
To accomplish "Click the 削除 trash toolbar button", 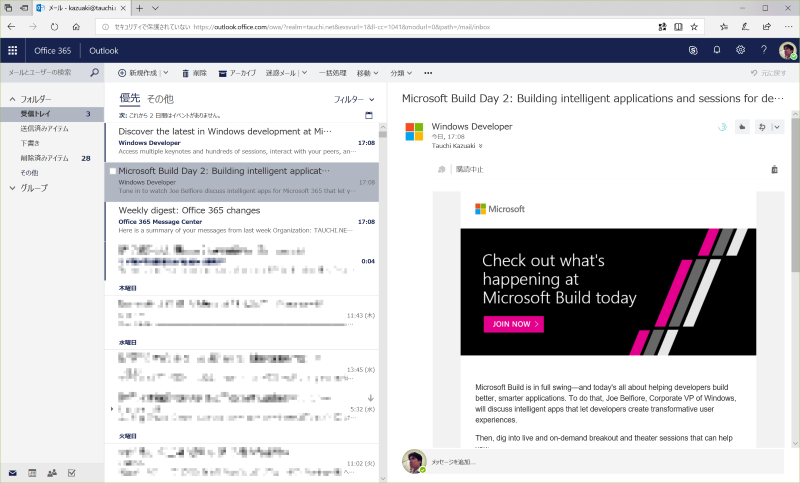I will click(194, 73).
